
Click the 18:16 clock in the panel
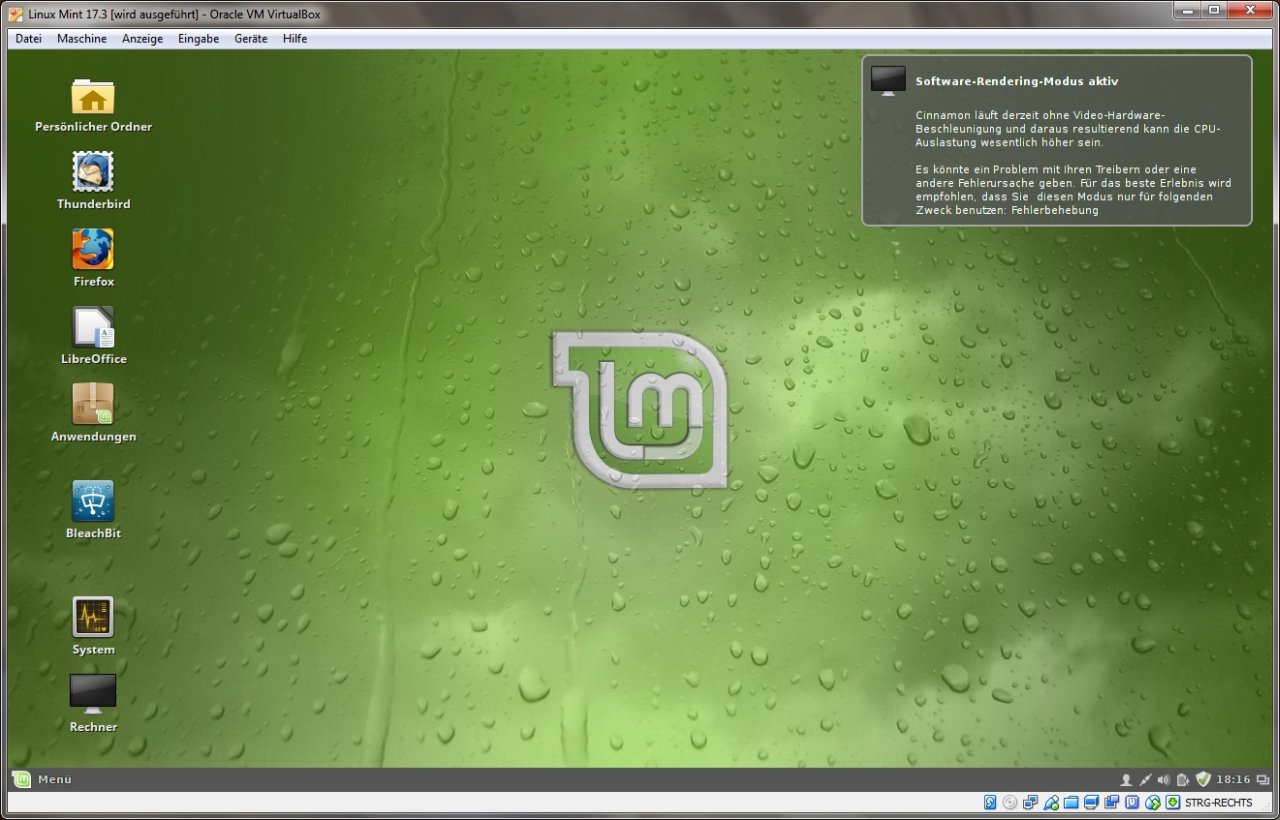click(1233, 779)
